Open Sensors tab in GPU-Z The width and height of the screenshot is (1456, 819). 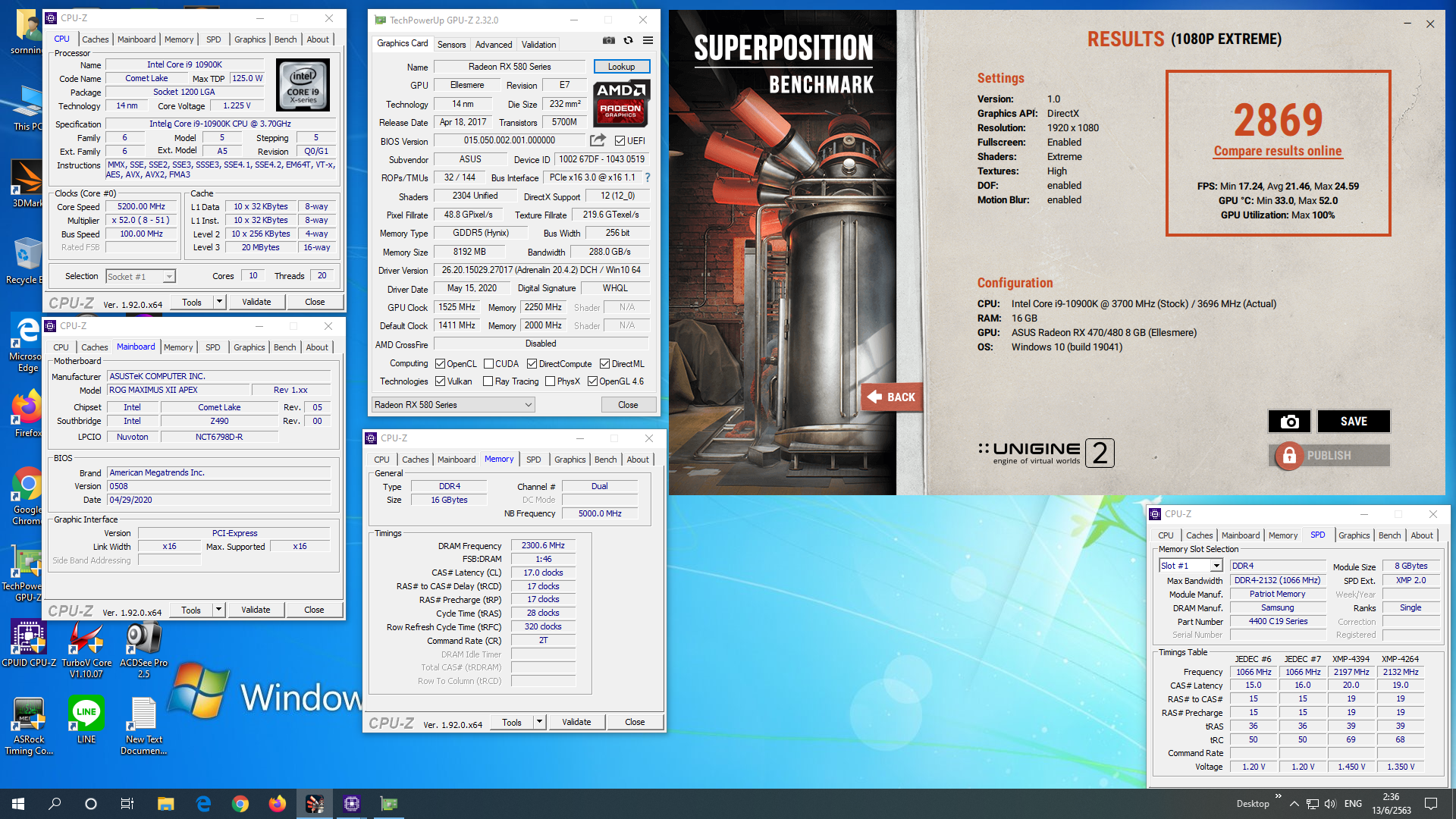pos(452,45)
